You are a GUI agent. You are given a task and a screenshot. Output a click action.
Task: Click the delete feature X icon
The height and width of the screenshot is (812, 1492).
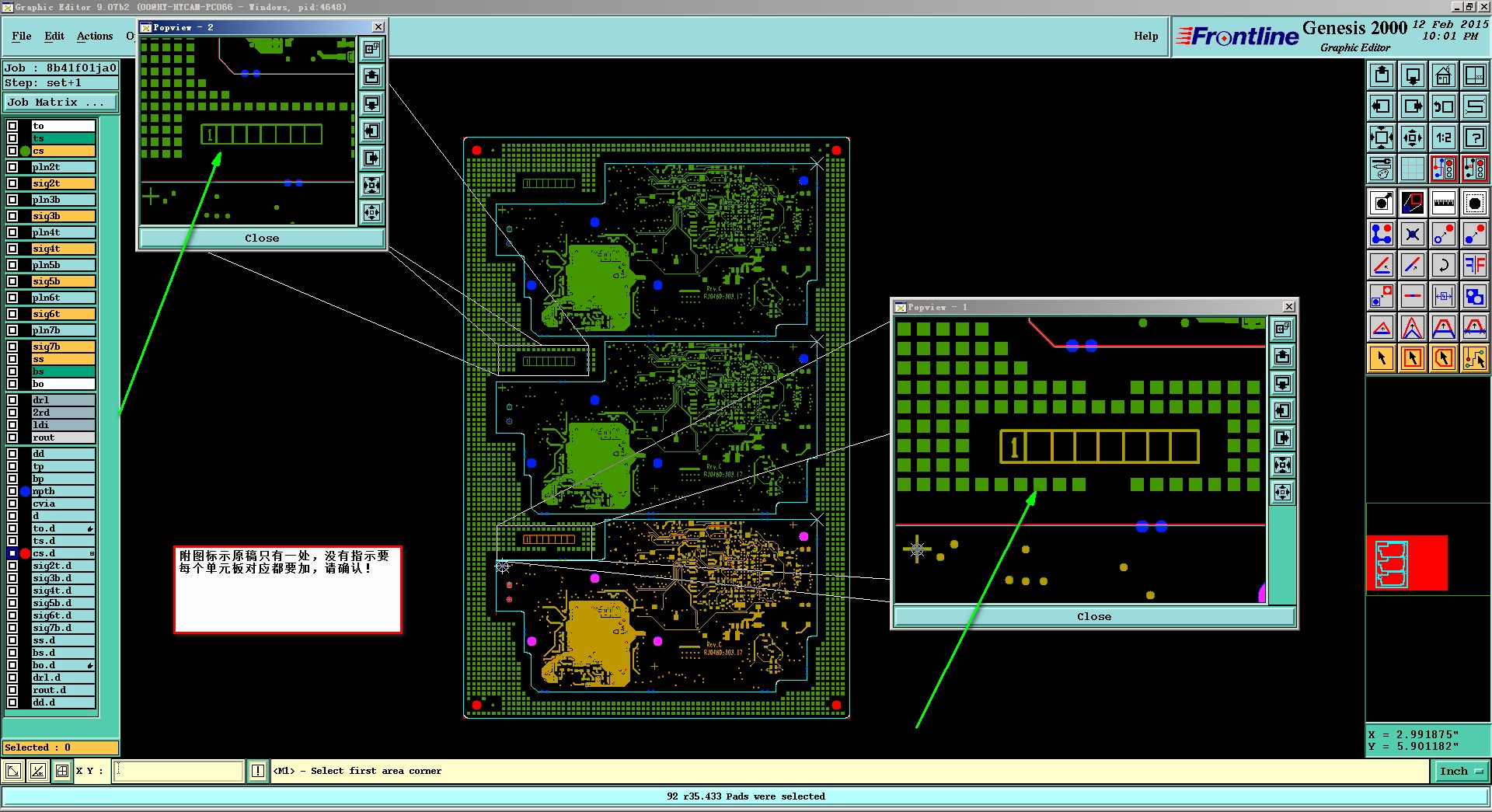coord(1413,234)
